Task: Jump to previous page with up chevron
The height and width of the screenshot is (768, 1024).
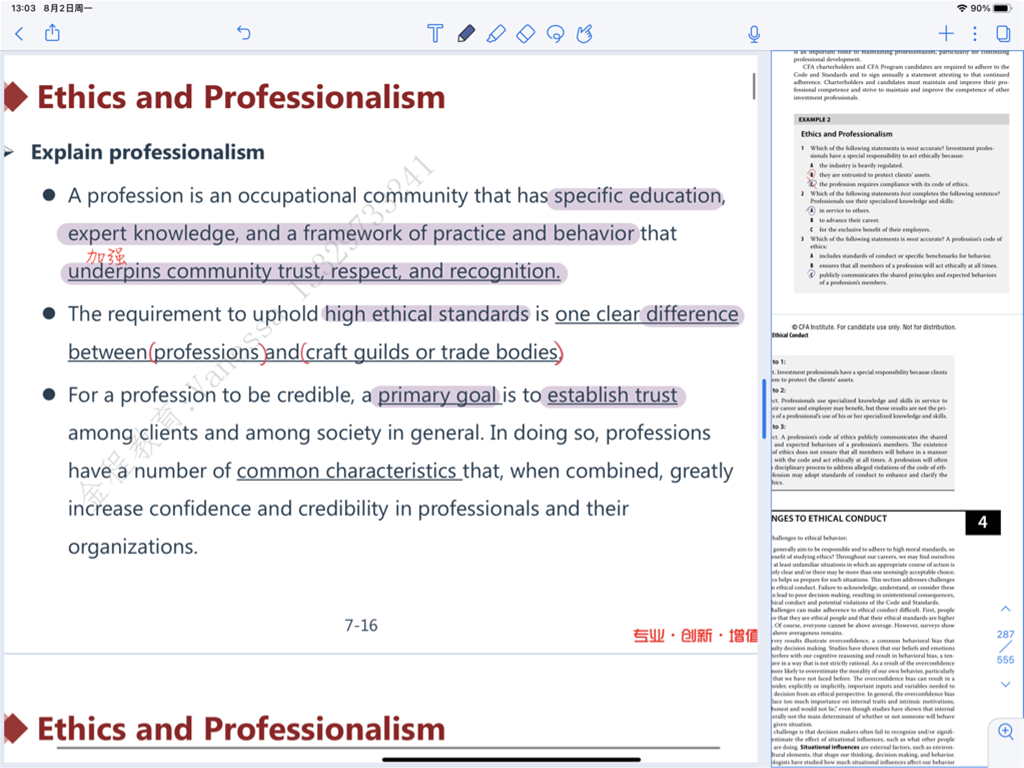Action: coord(1005,609)
